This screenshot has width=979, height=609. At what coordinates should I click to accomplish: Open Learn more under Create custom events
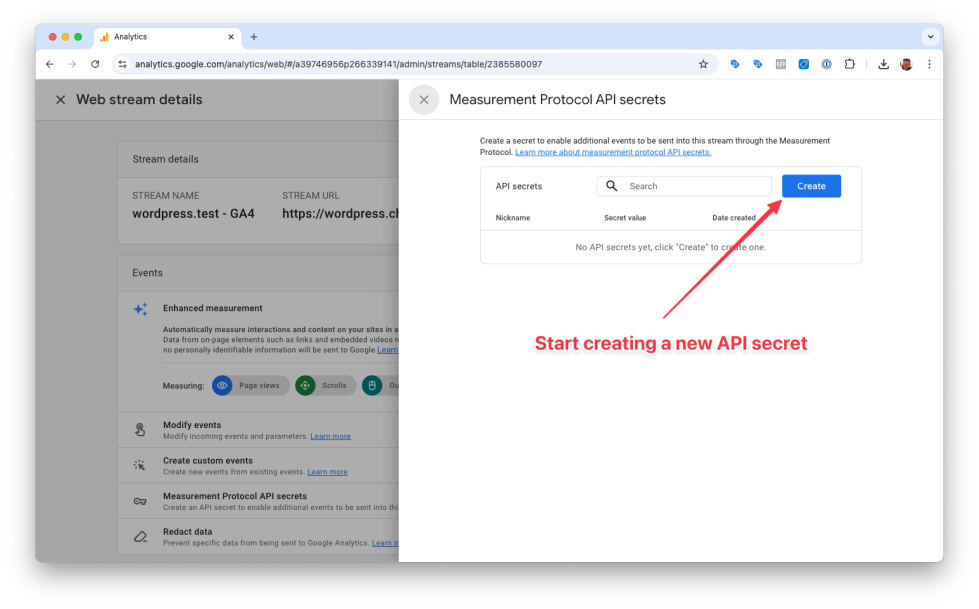click(x=327, y=472)
